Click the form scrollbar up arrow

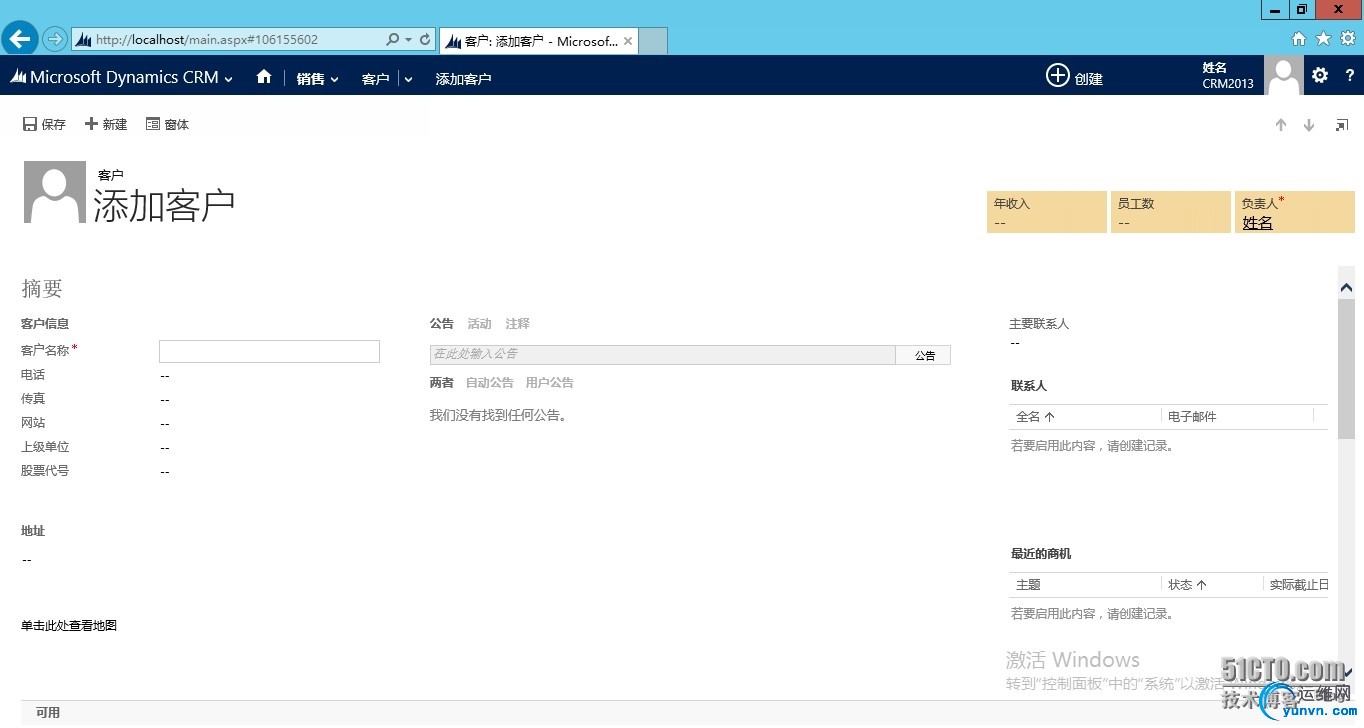(1346, 288)
